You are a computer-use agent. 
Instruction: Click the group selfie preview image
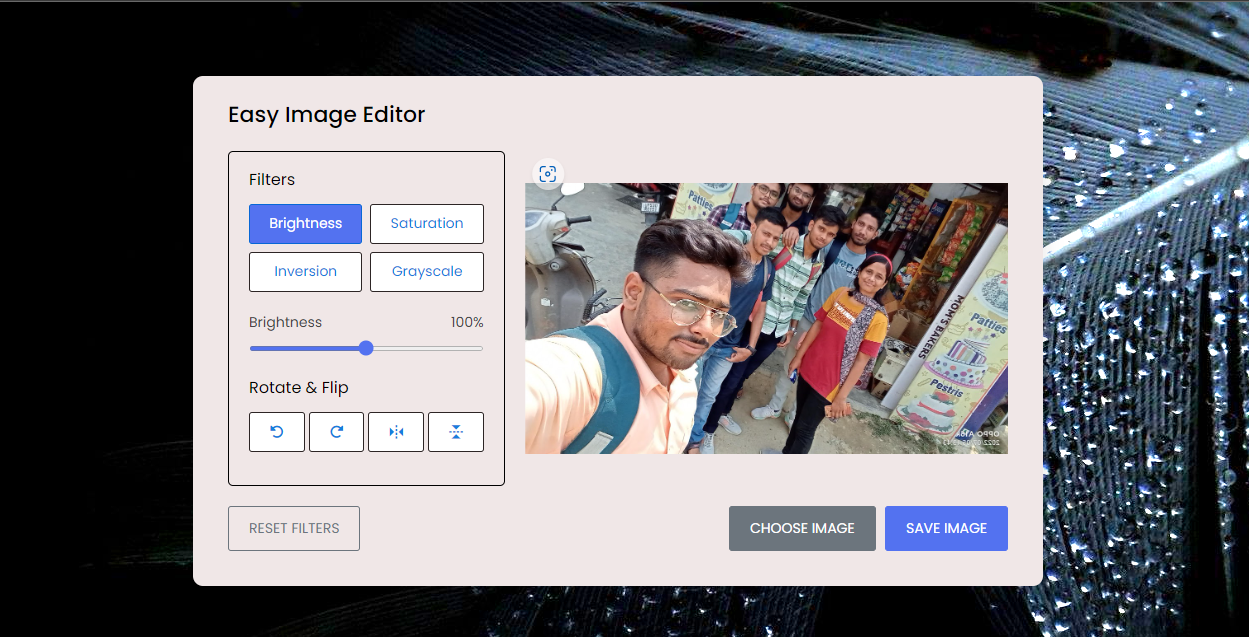(766, 318)
